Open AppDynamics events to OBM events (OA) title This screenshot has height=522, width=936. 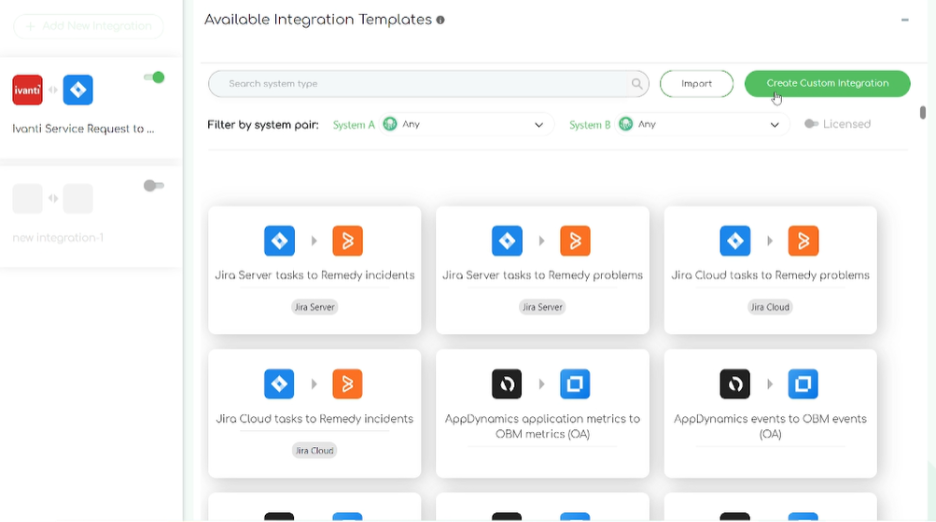771,426
